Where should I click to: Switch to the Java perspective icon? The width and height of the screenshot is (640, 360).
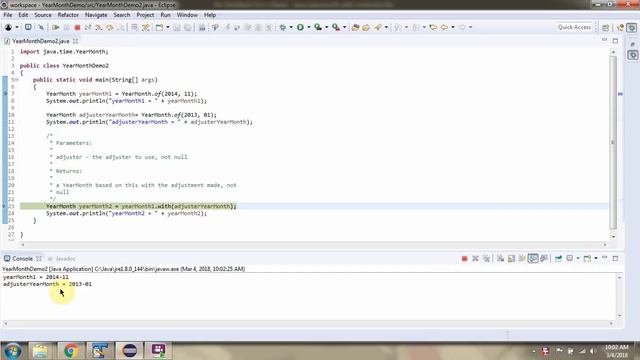click(621, 27)
